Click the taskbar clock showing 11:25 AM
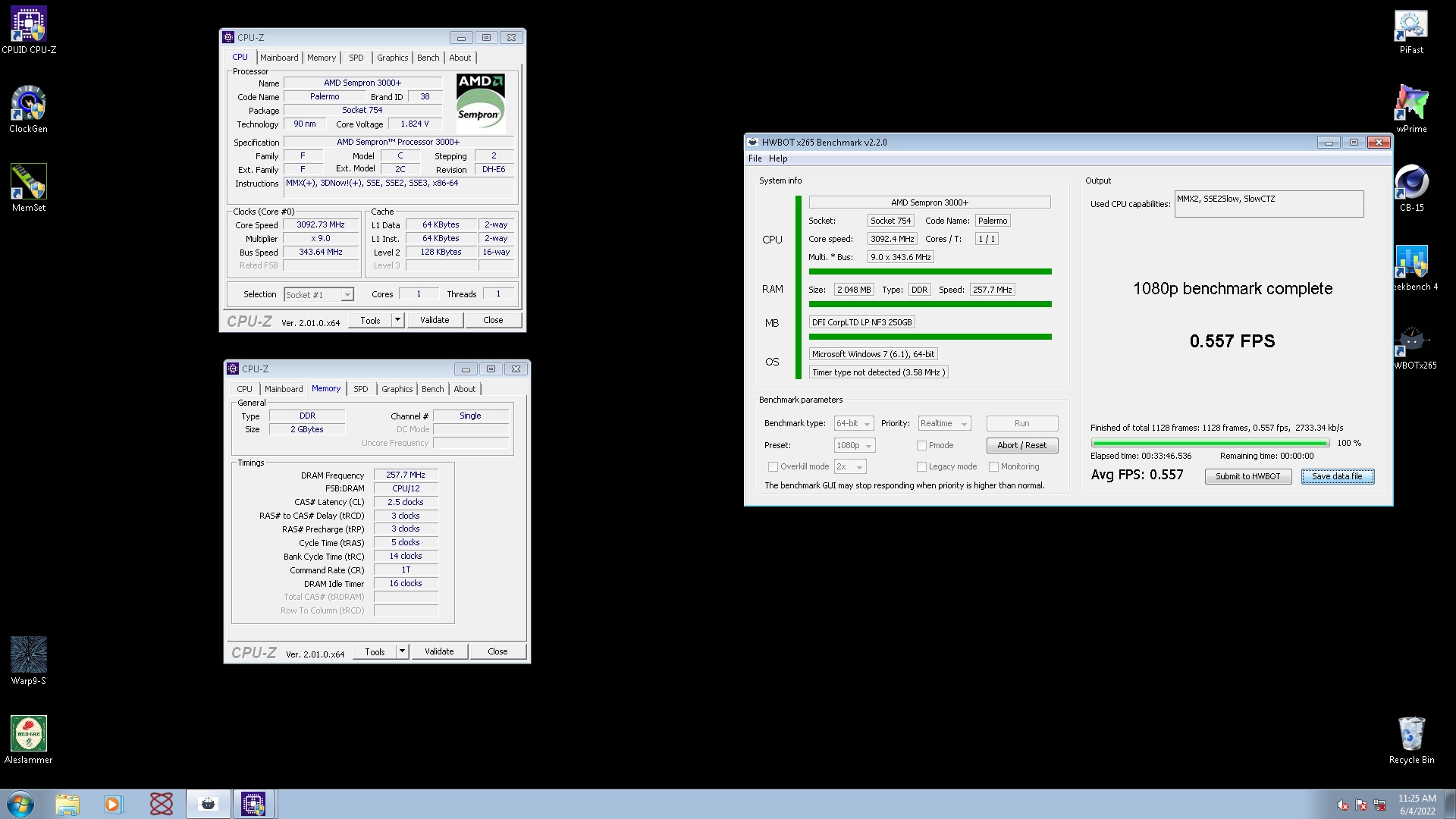The height and width of the screenshot is (819, 1456). [1417, 805]
